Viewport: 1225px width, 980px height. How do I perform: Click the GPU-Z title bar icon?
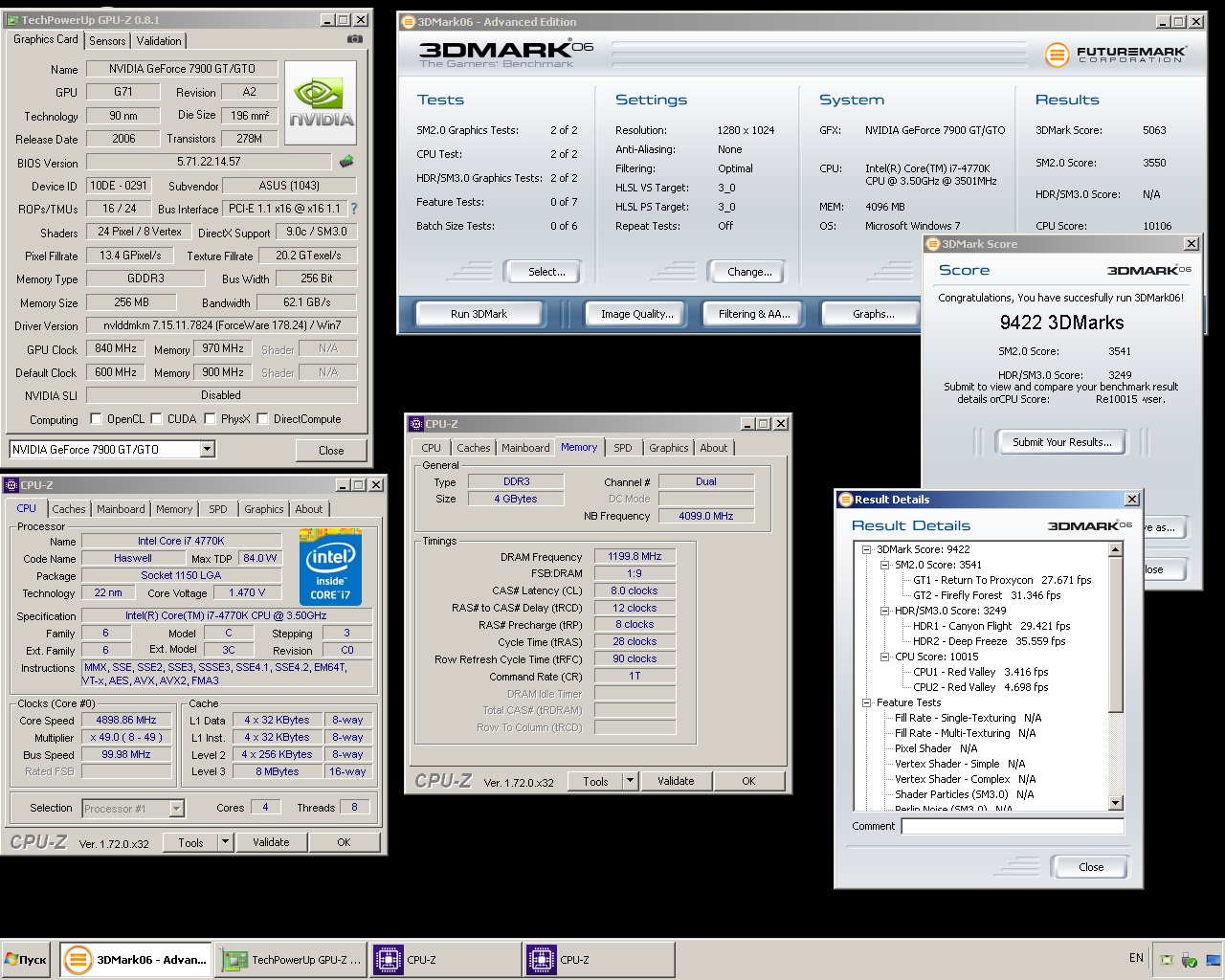pos(12,19)
